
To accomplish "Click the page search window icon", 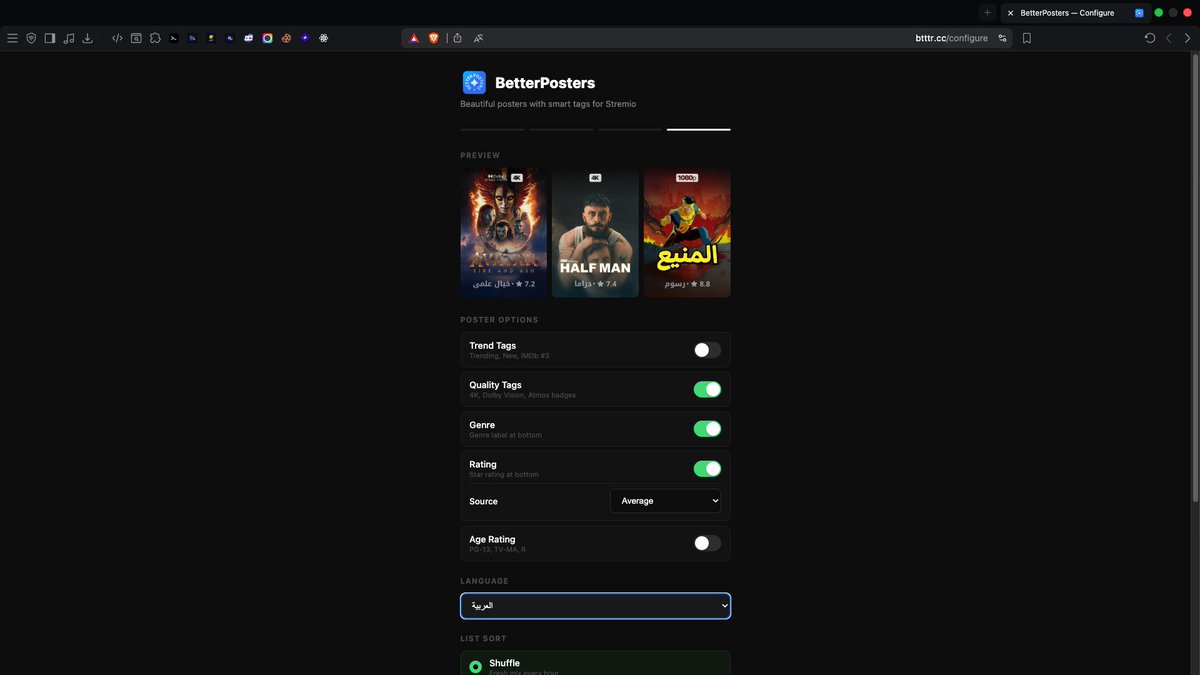I will [x=136, y=38].
